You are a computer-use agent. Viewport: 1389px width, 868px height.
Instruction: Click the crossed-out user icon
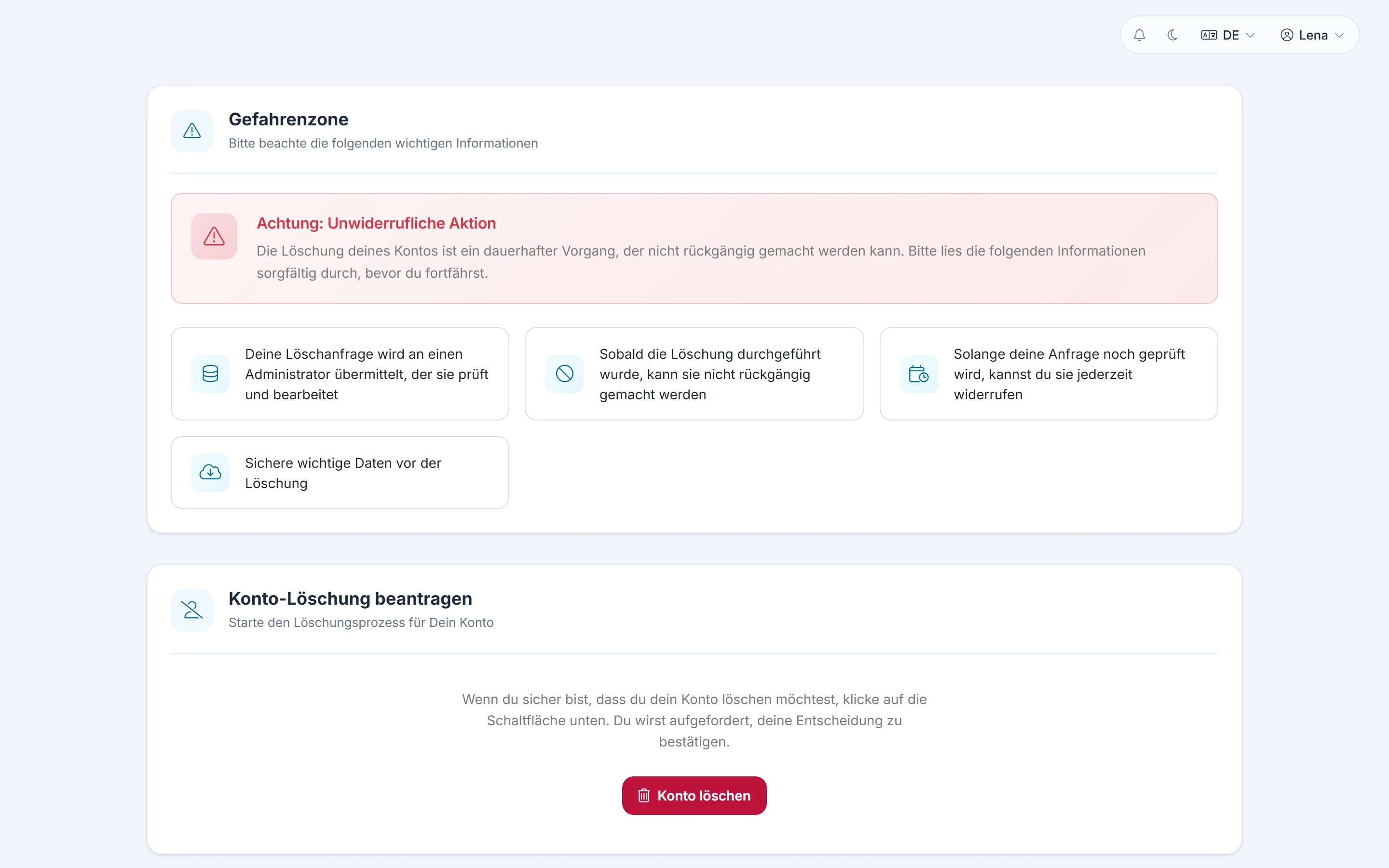[x=191, y=610]
